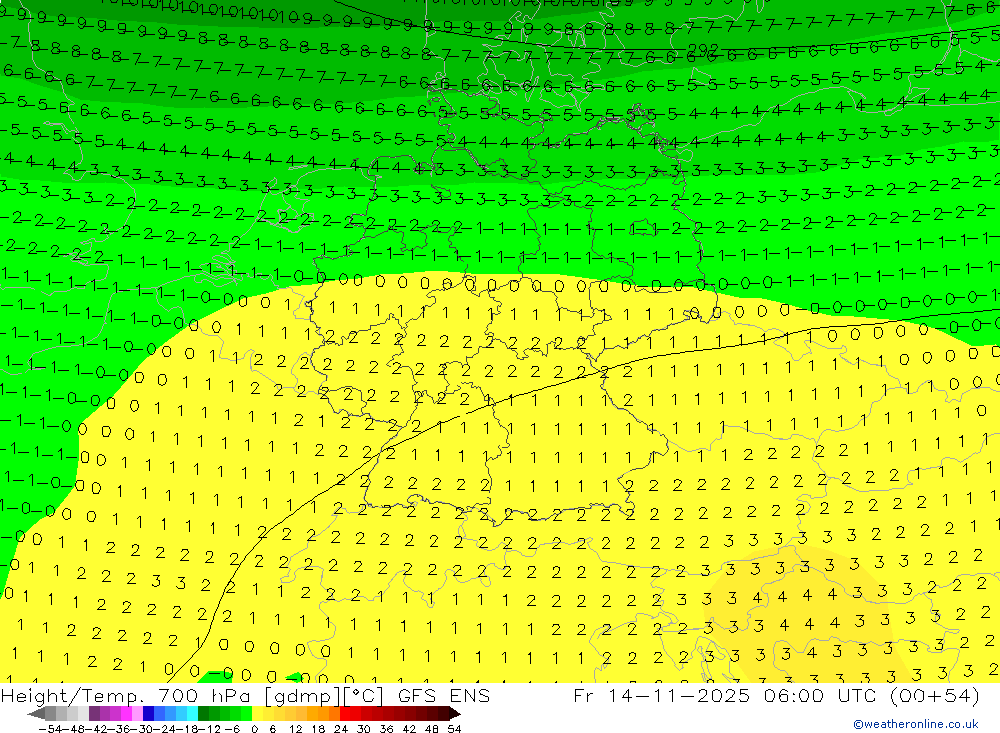Select the dark purple legend swatch
1000x733 pixels.
point(94,713)
